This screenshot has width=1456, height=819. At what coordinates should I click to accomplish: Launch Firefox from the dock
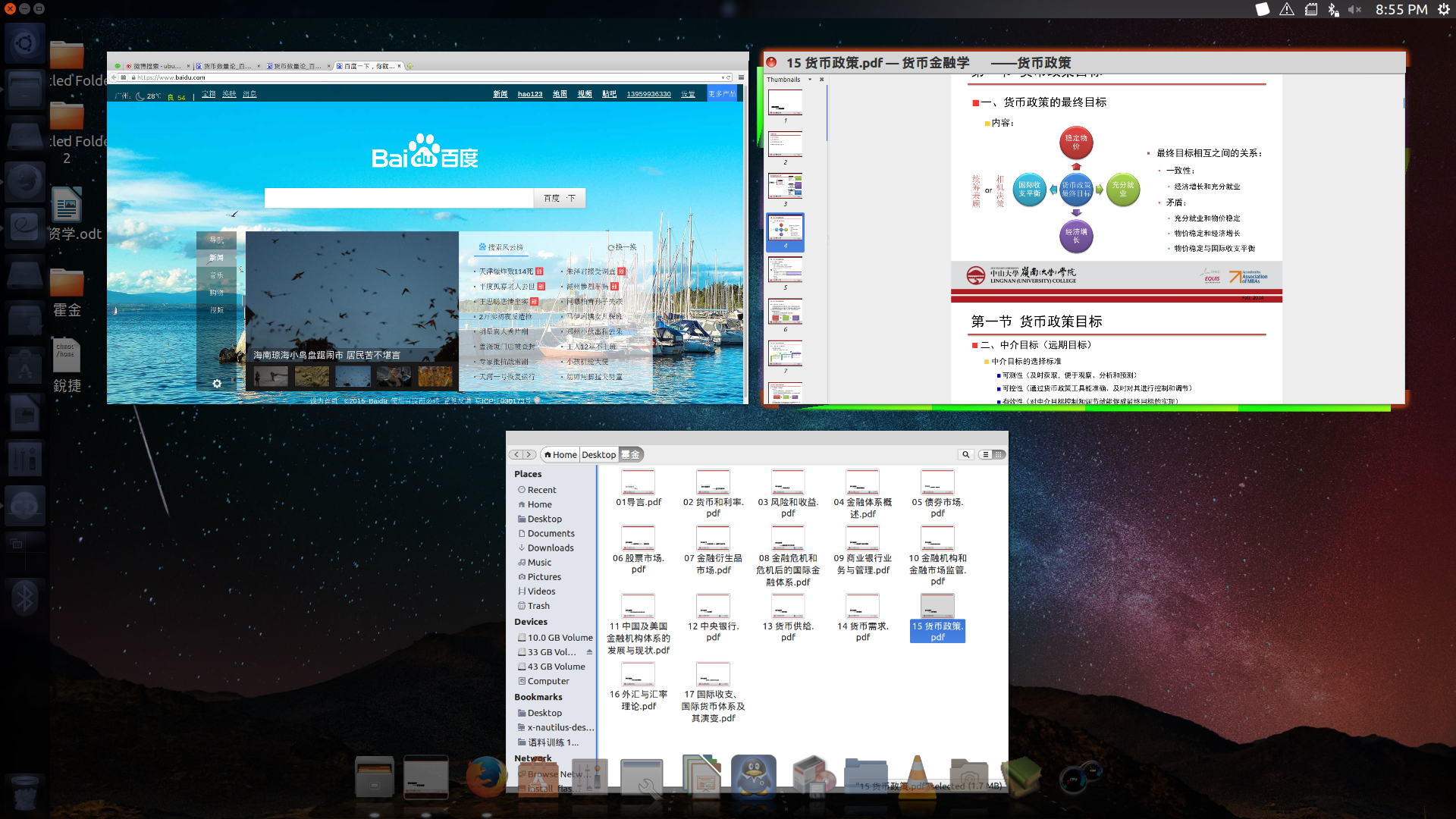coord(486,777)
